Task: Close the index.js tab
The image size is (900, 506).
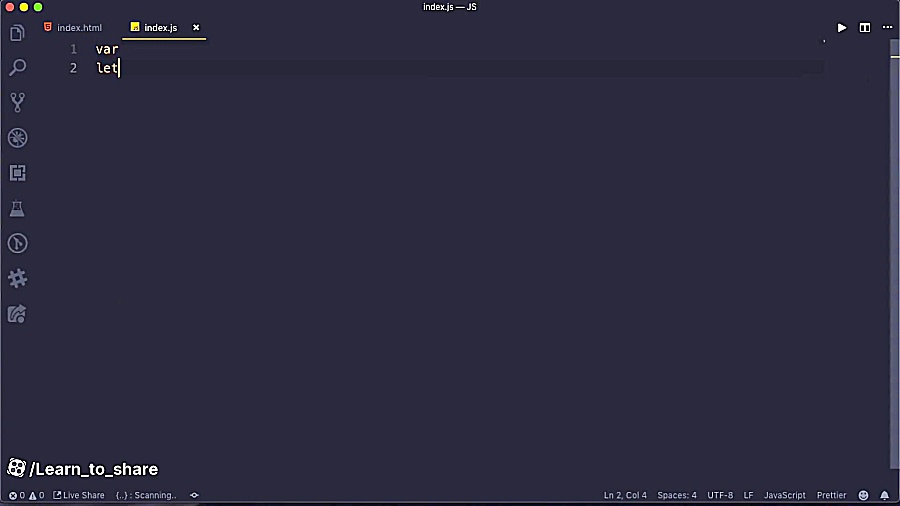Action: click(196, 28)
